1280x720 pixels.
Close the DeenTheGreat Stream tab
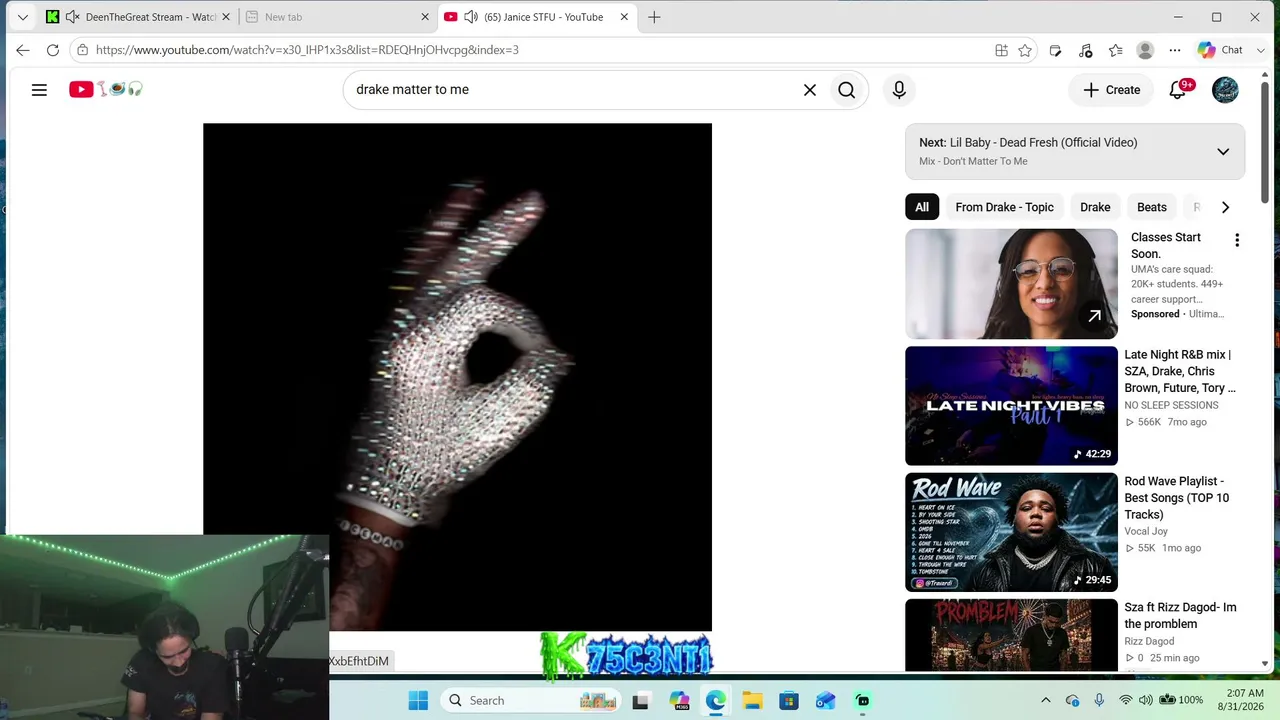tap(226, 17)
